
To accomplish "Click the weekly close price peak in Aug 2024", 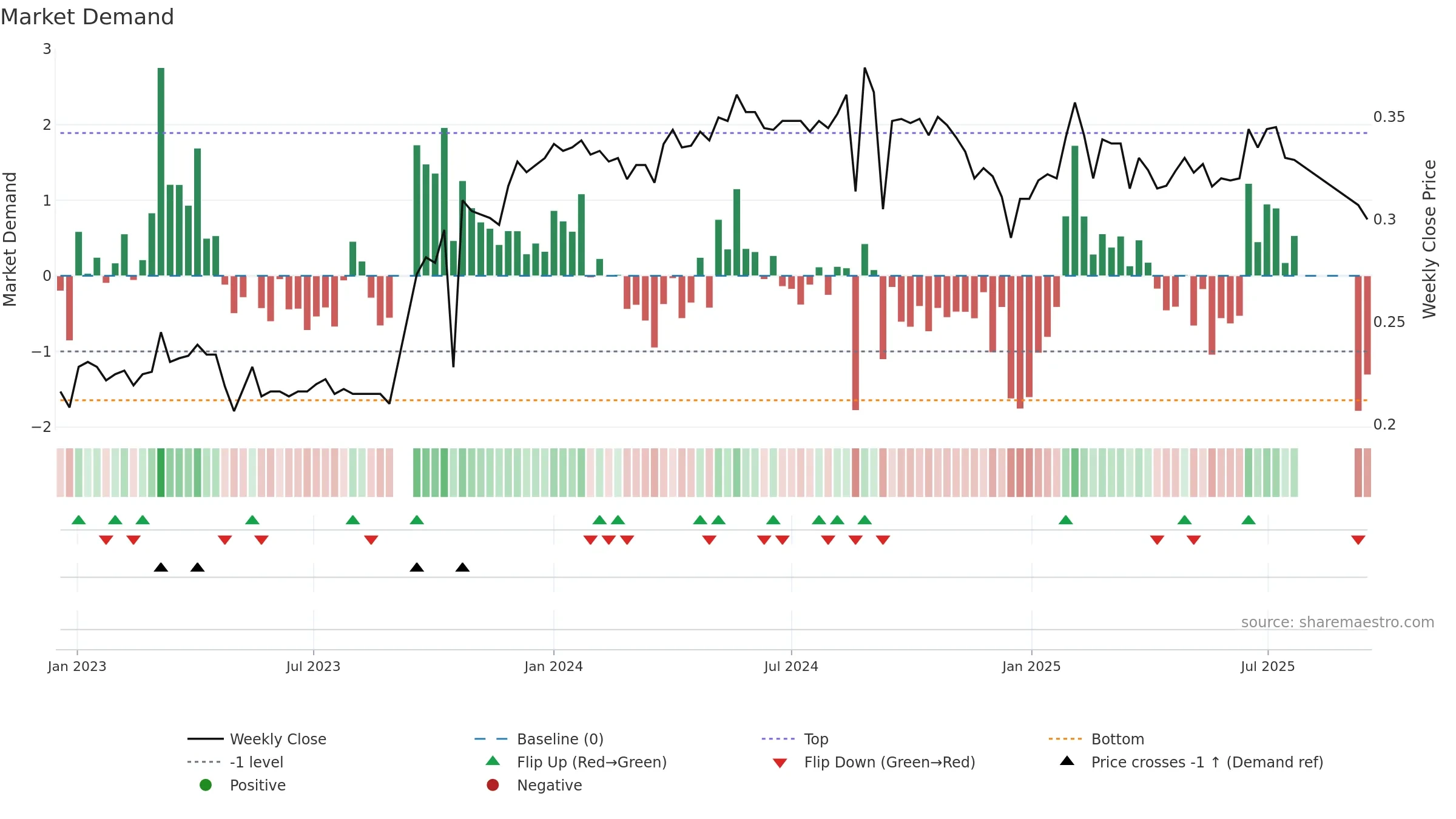I will 864,69.
